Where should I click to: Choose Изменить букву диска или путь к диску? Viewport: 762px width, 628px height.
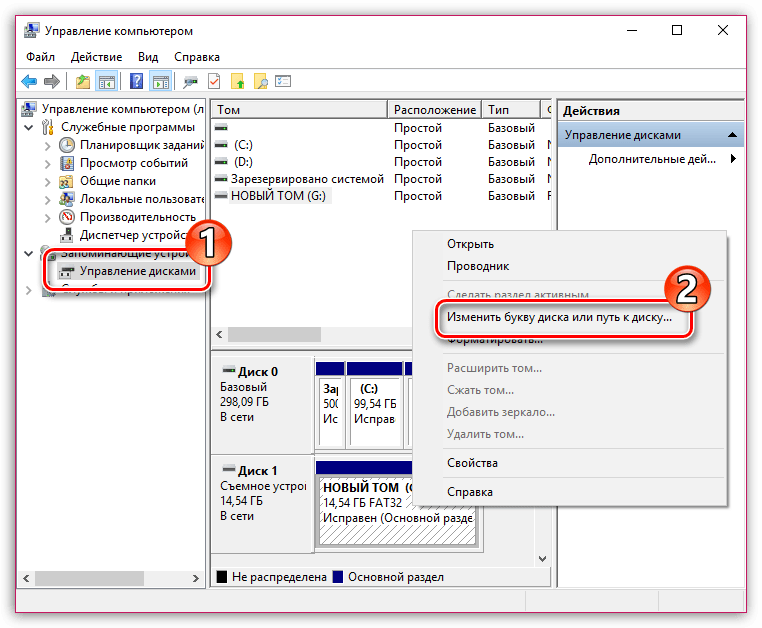pos(559,317)
